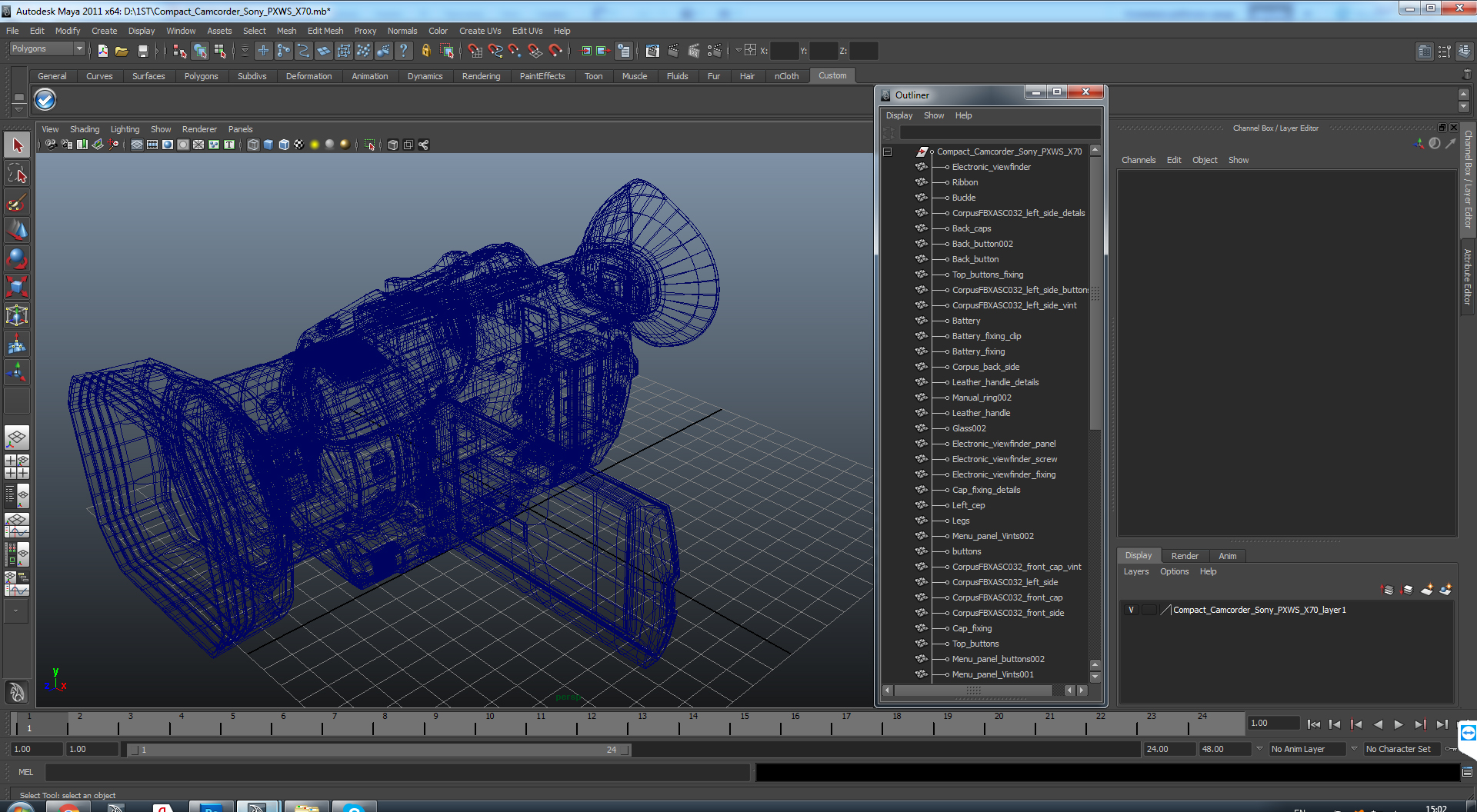Activate the Move tool in toolbox
Viewport: 1477px width, 812px height.
17,230
